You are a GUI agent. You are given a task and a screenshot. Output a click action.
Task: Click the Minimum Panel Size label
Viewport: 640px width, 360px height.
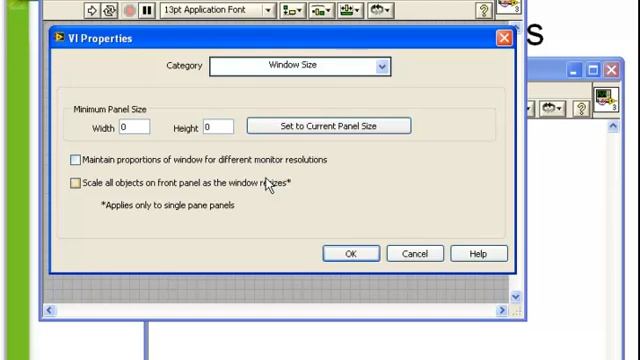click(110, 109)
